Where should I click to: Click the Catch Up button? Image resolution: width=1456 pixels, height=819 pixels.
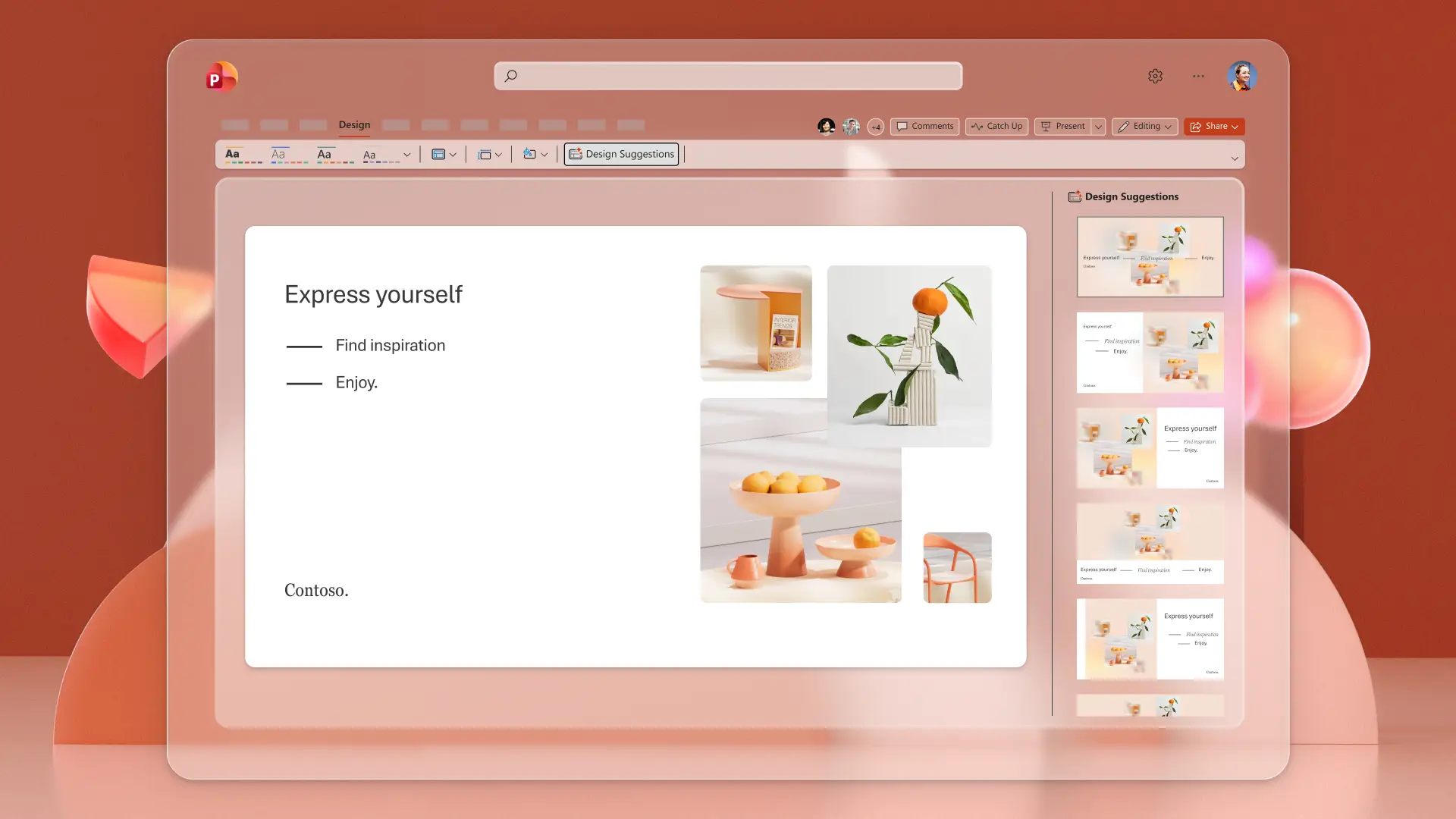pyautogui.click(x=996, y=126)
